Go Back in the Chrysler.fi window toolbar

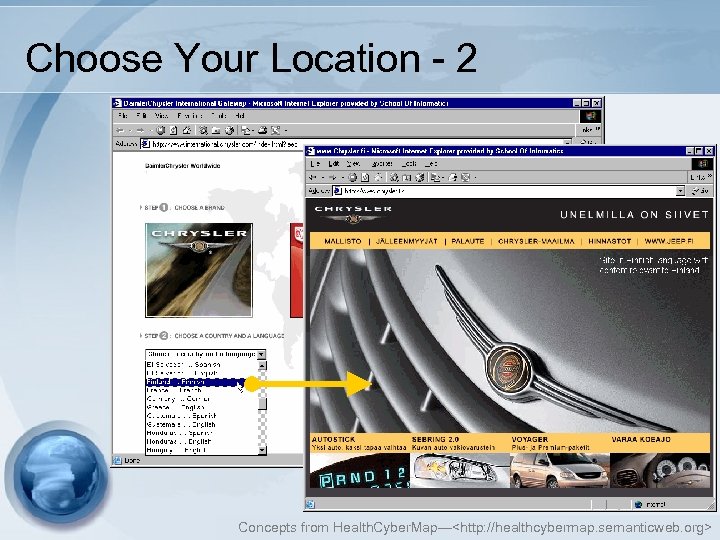click(x=313, y=177)
